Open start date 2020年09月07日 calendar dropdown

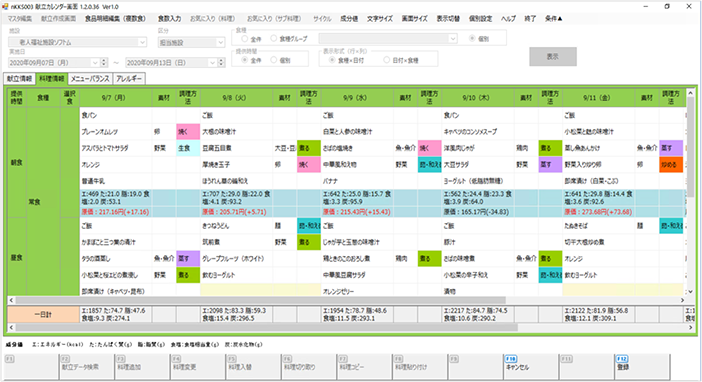95,63
